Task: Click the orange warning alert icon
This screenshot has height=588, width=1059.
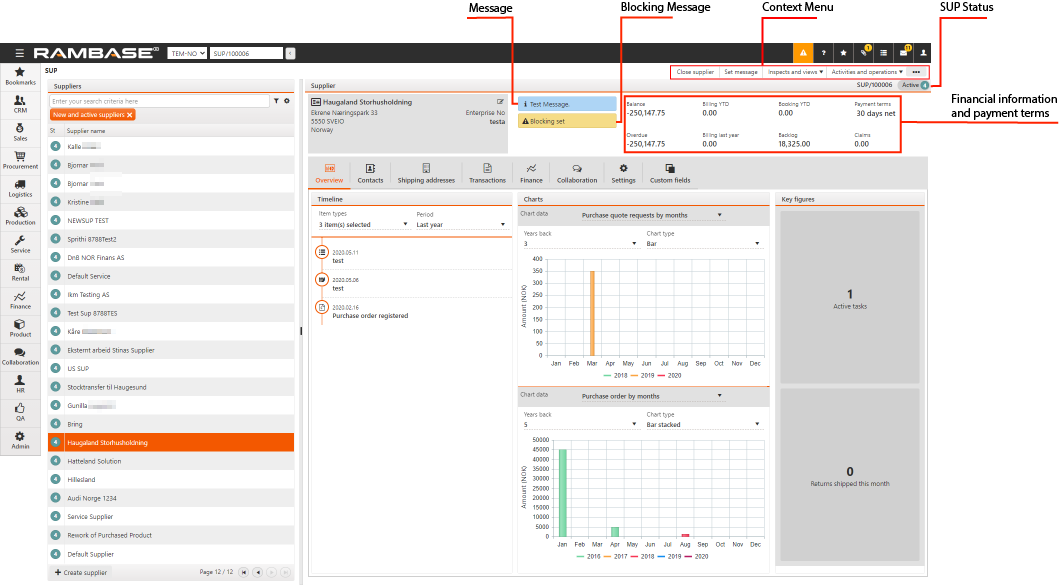Action: pos(802,53)
